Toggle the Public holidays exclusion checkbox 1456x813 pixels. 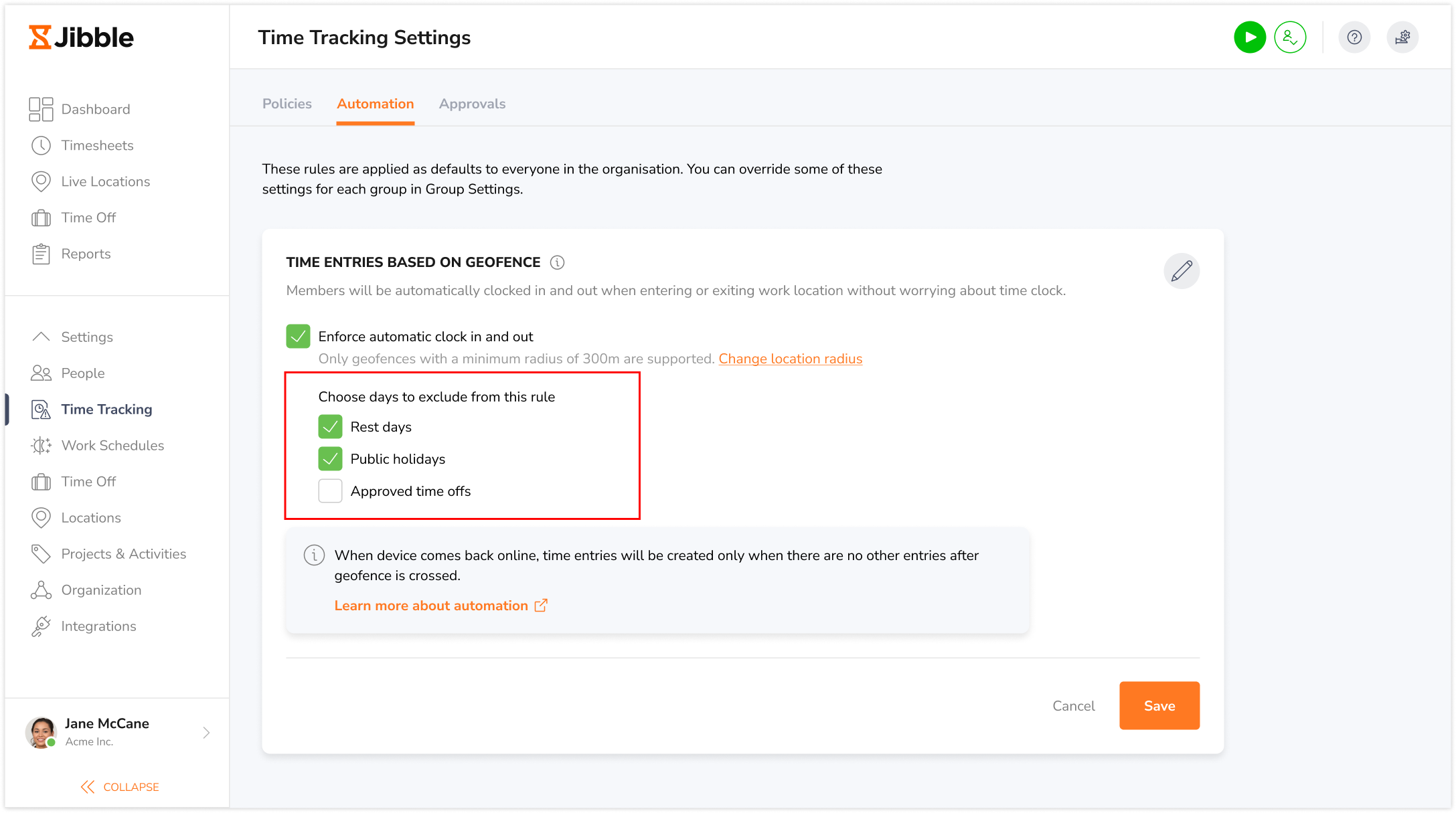(x=331, y=459)
